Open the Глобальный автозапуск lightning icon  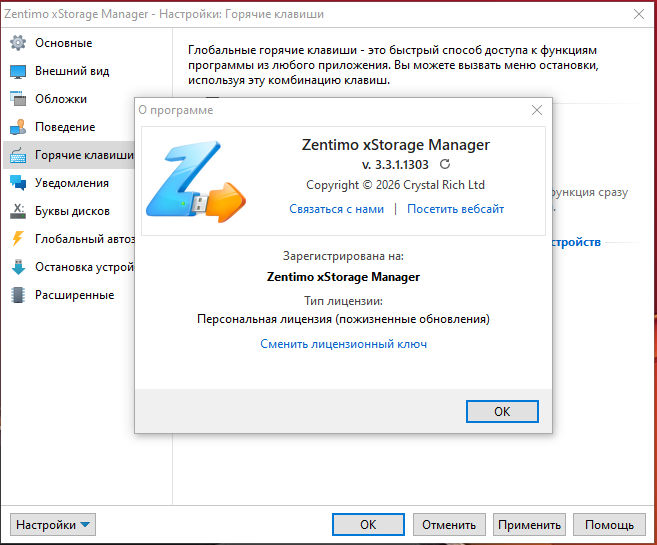(18, 239)
